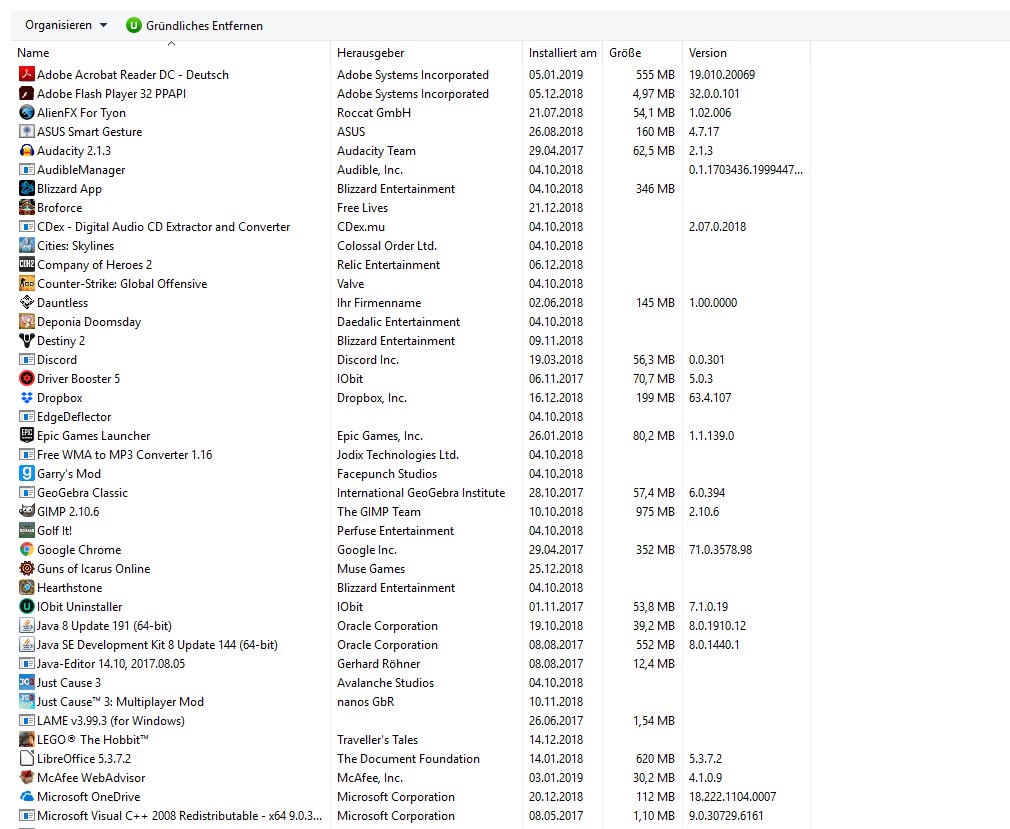Click the Company of Heroes 2 icon

(x=26, y=264)
